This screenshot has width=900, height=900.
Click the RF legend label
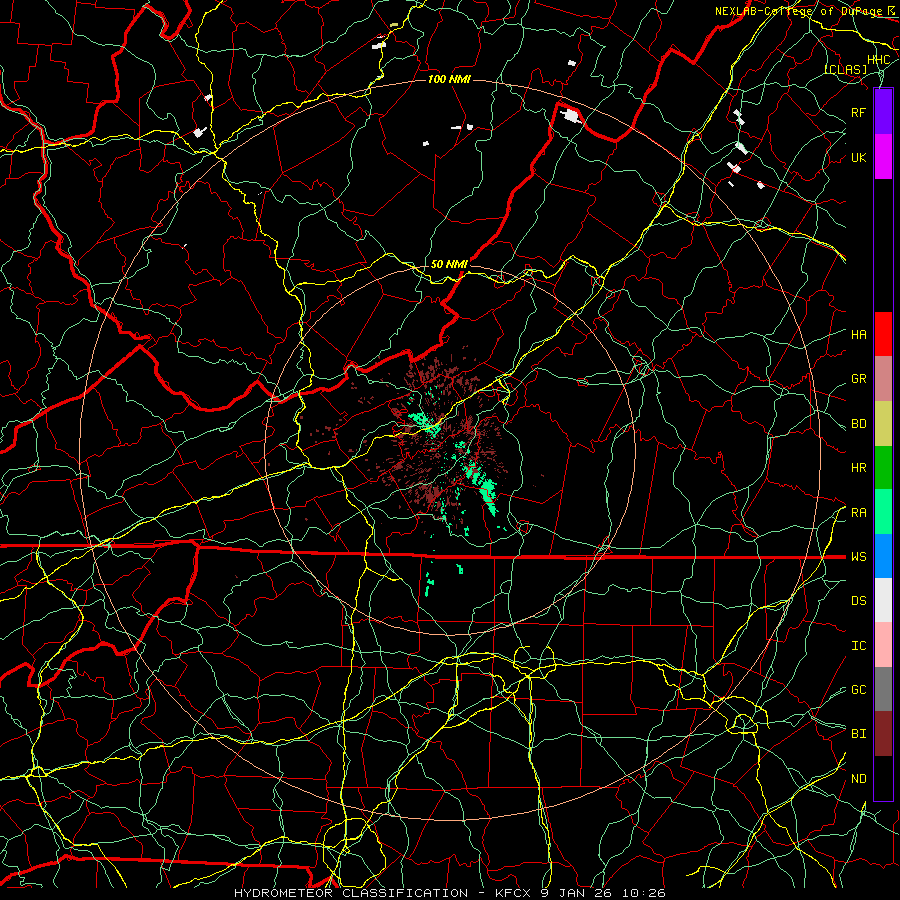858,112
